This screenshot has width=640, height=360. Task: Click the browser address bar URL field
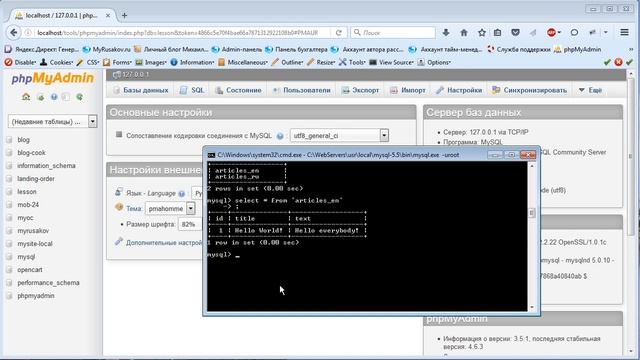(178, 33)
